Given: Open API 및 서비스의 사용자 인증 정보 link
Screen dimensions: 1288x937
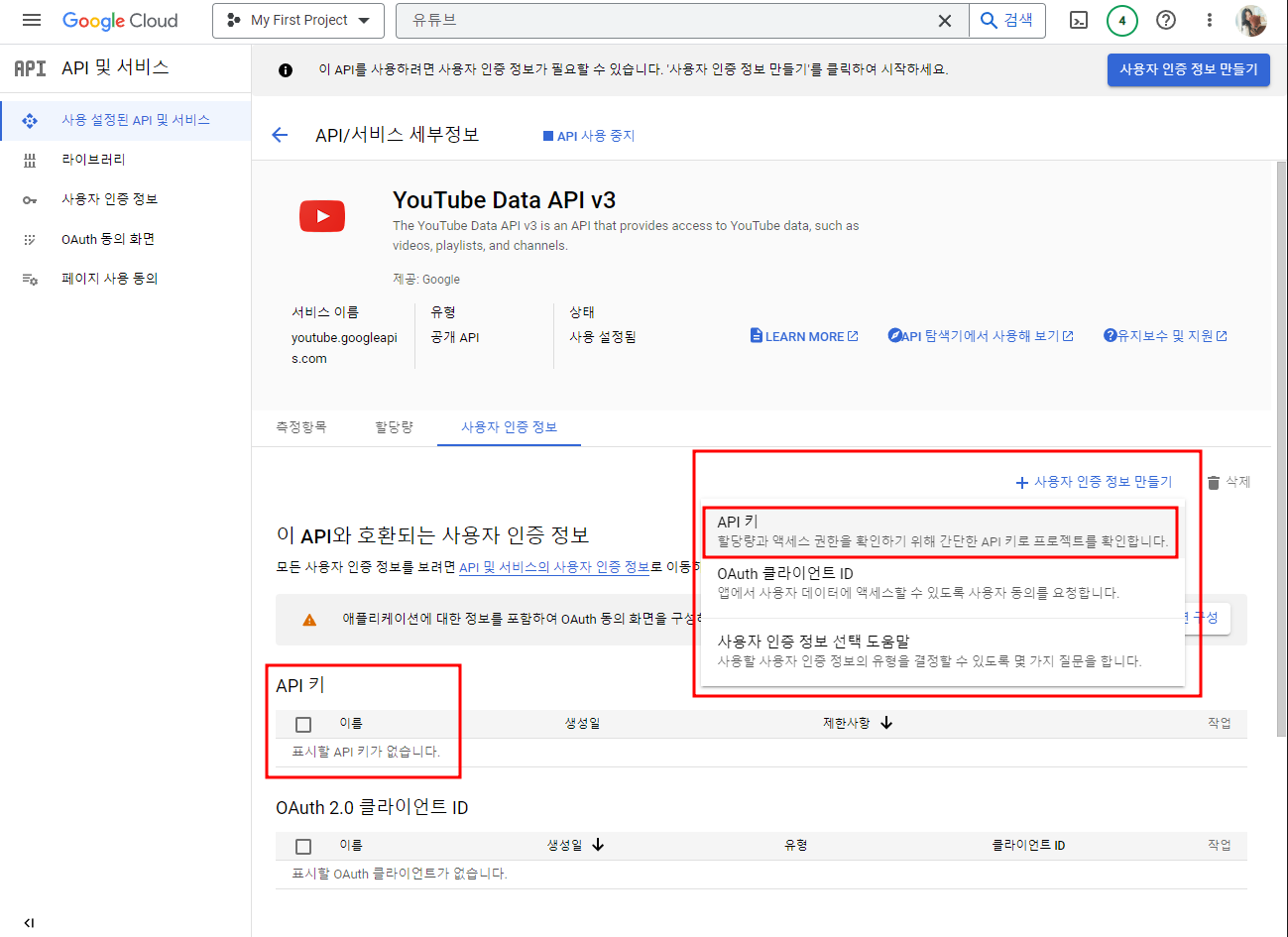Looking at the screenshot, I should coord(554,567).
